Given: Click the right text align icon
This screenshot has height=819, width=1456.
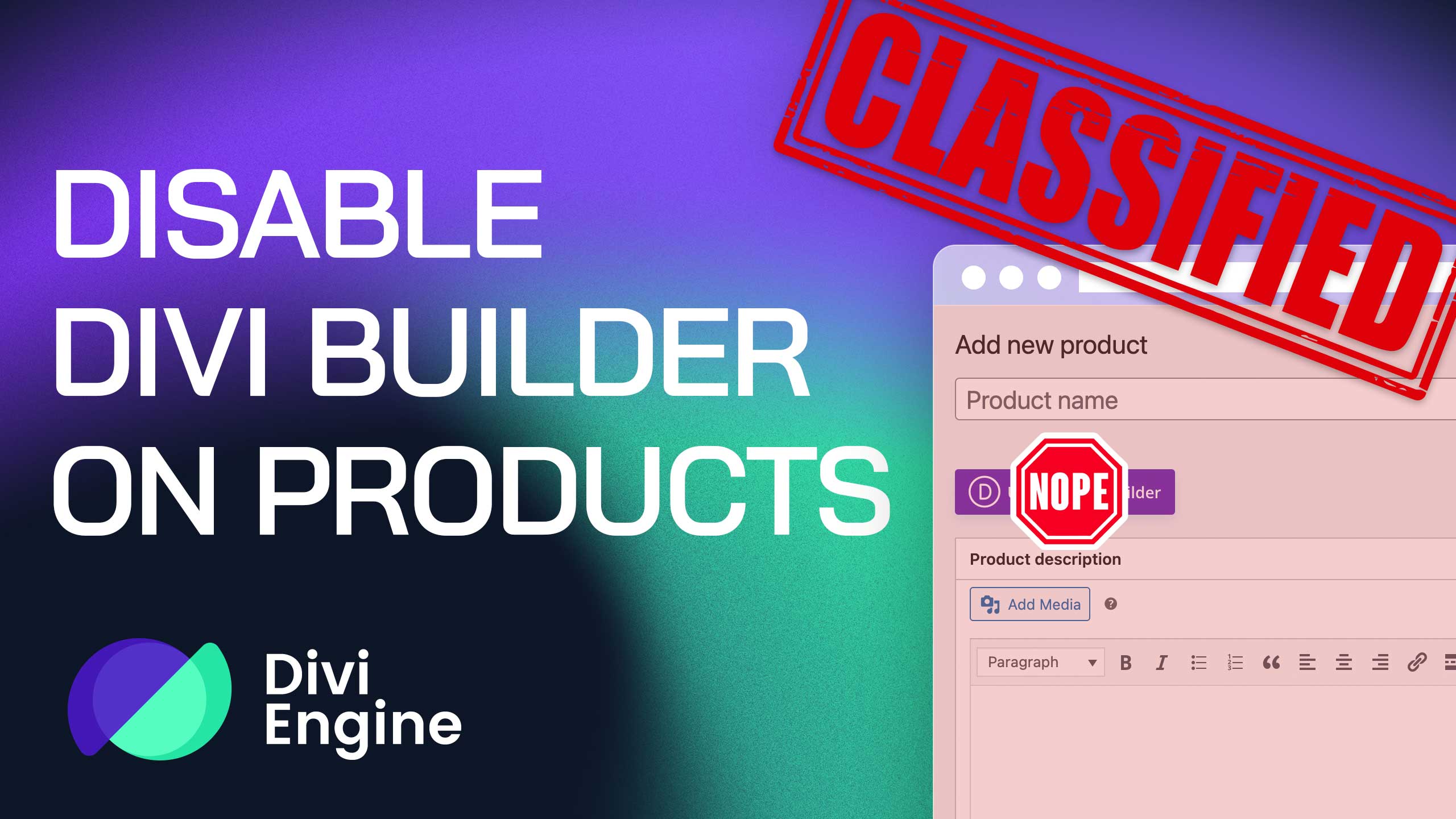Looking at the screenshot, I should point(1381,662).
